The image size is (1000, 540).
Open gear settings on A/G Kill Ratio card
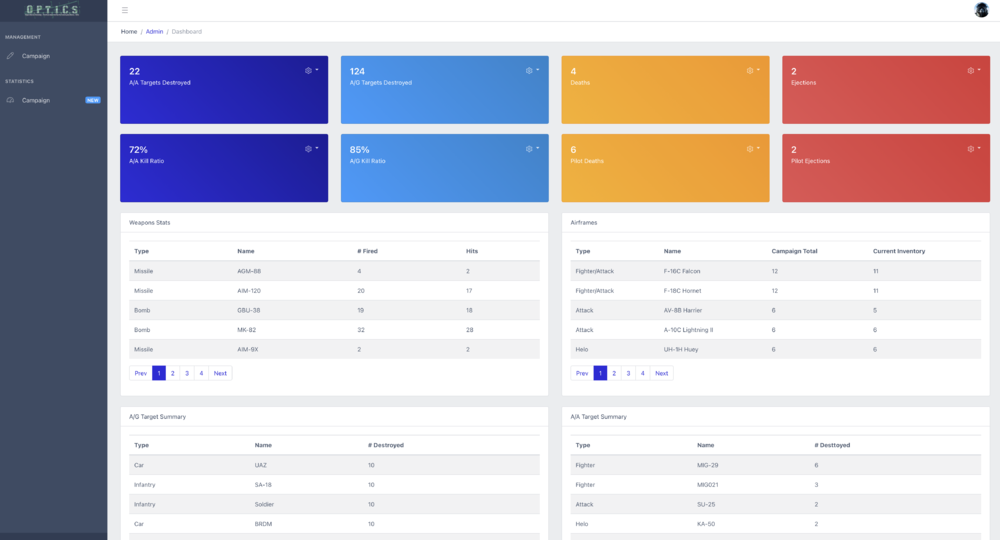pyautogui.click(x=532, y=149)
